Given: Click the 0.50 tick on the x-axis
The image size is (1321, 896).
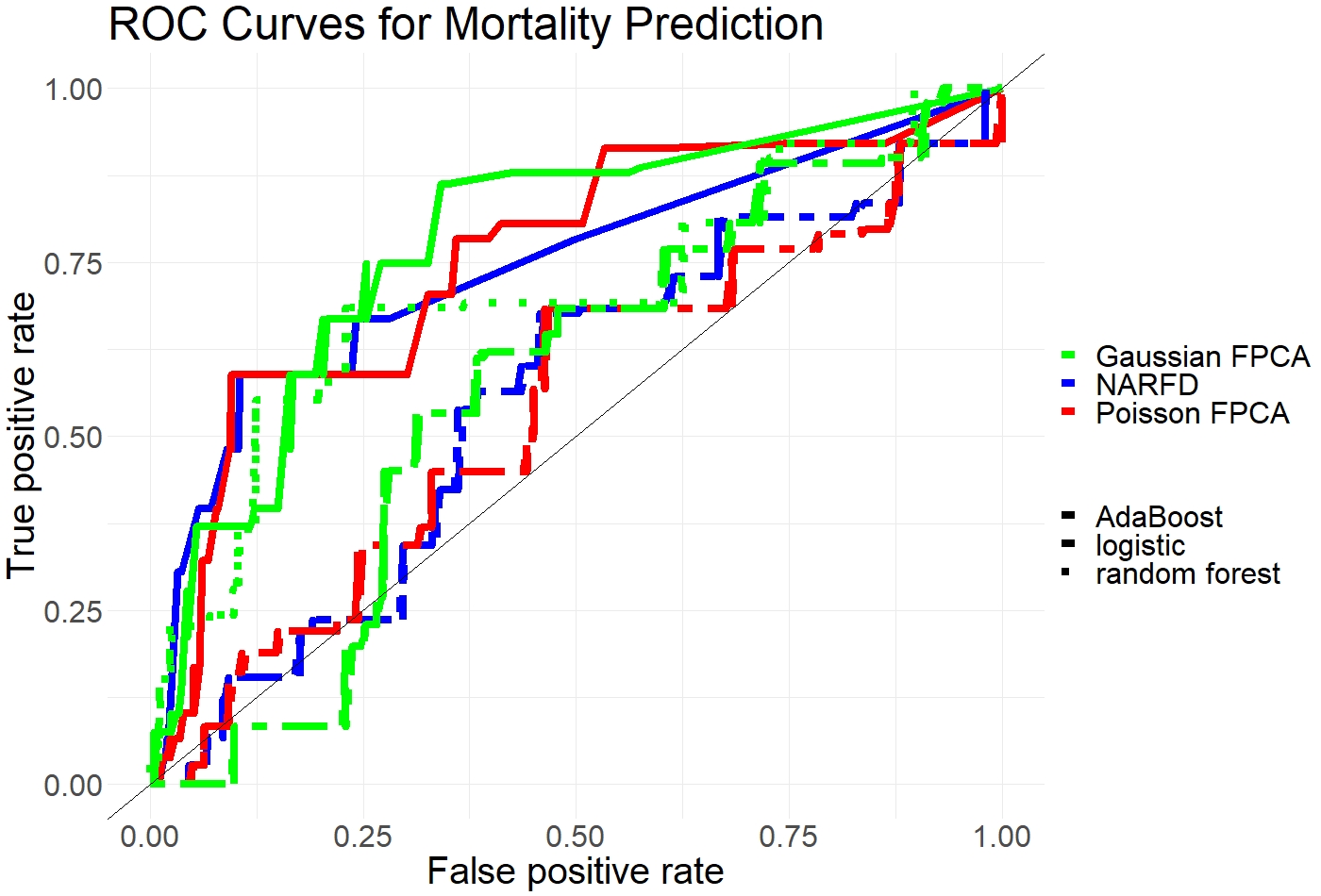Looking at the screenshot, I should 575,836.
